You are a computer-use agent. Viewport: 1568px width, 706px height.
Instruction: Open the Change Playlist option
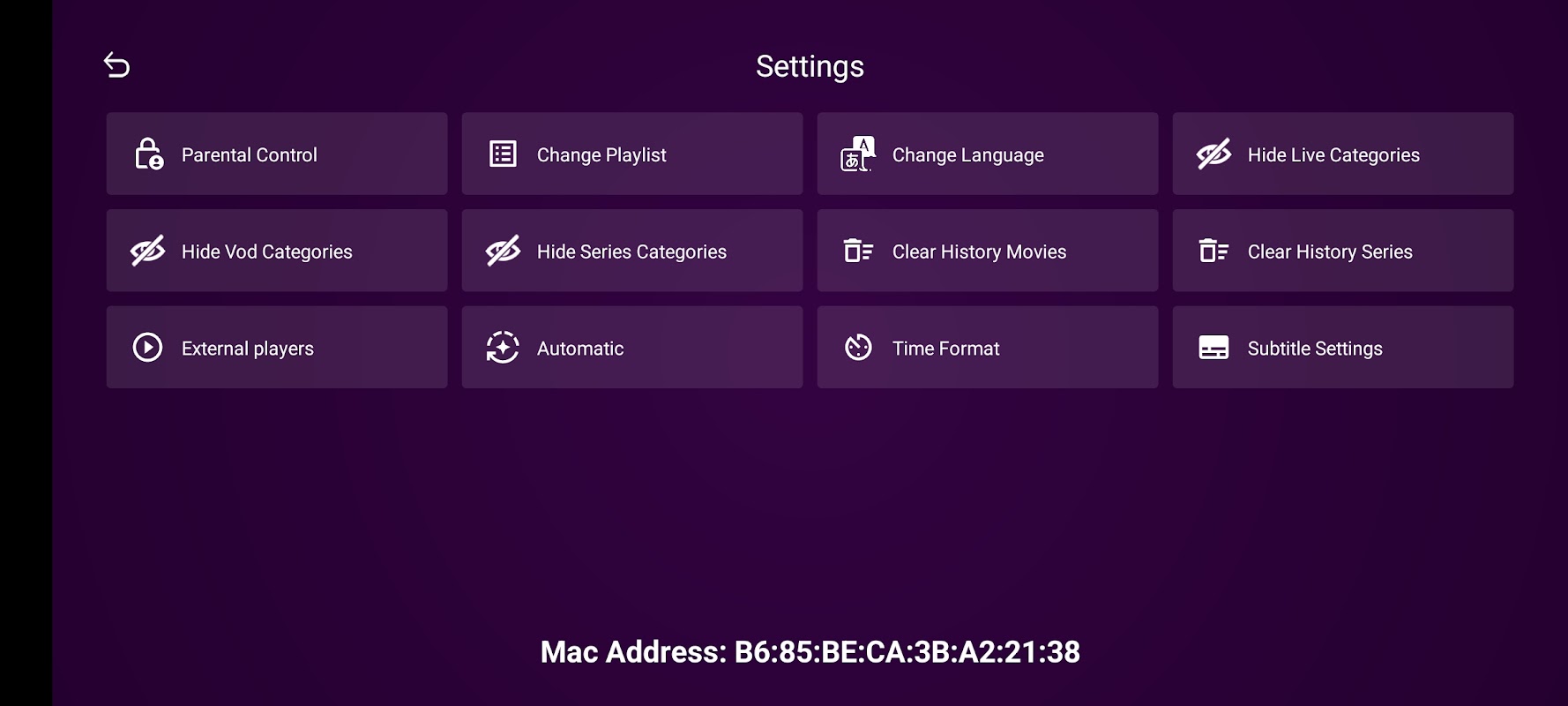click(632, 154)
